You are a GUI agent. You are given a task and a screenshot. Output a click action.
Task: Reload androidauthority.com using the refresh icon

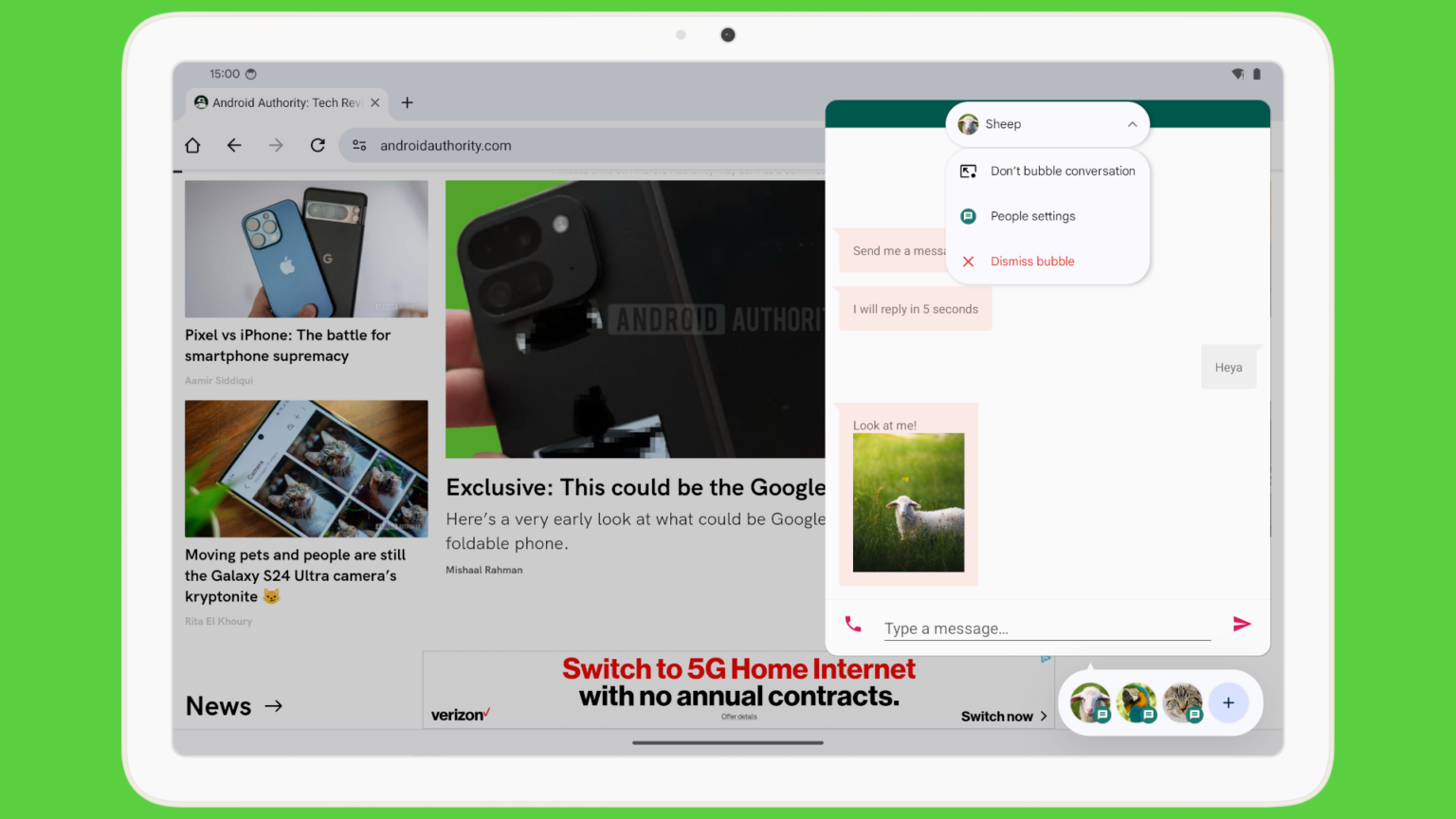coord(318,145)
